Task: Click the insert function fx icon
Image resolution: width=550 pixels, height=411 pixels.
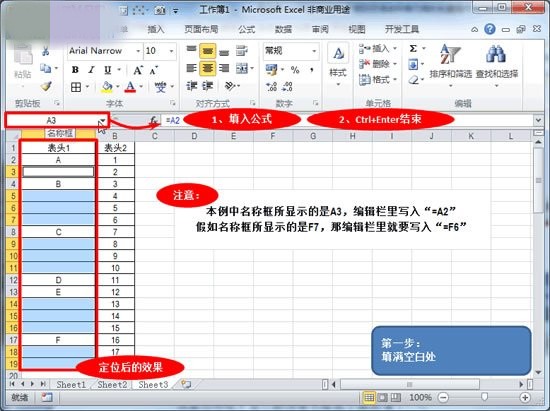Action: [x=153, y=120]
